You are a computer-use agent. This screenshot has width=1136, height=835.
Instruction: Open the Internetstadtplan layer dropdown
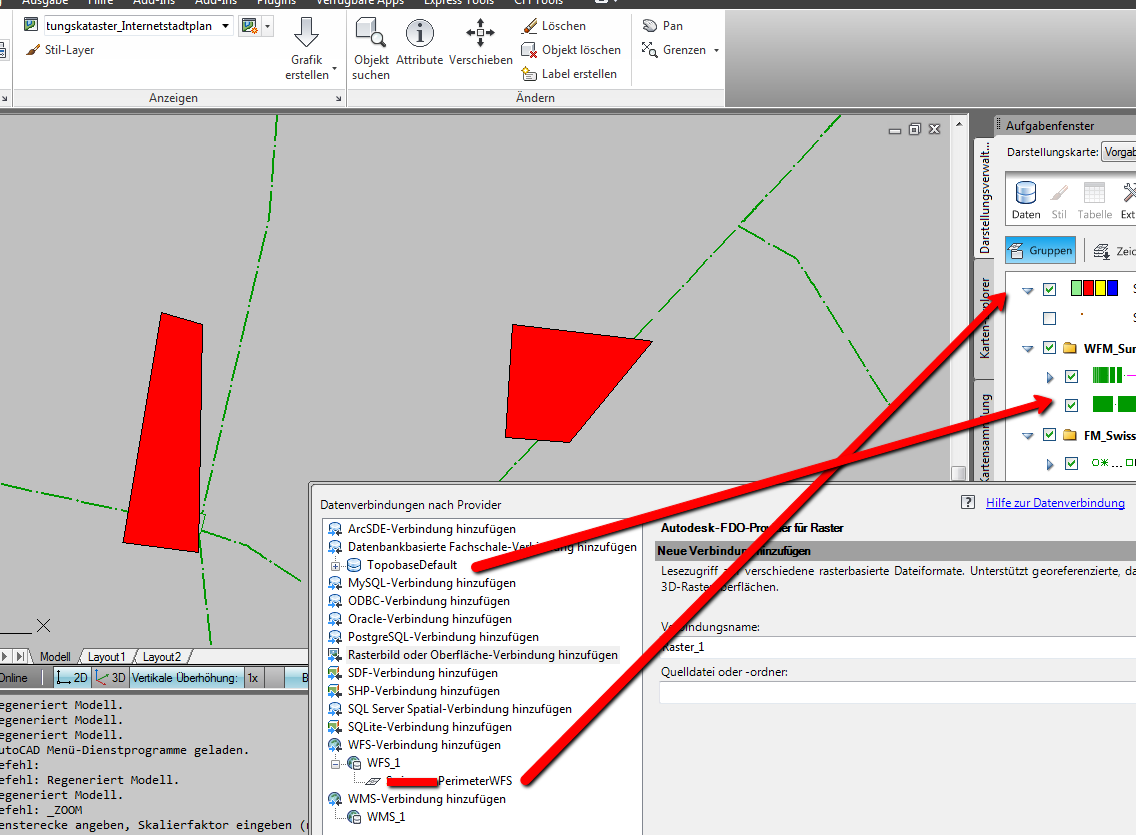tap(225, 26)
